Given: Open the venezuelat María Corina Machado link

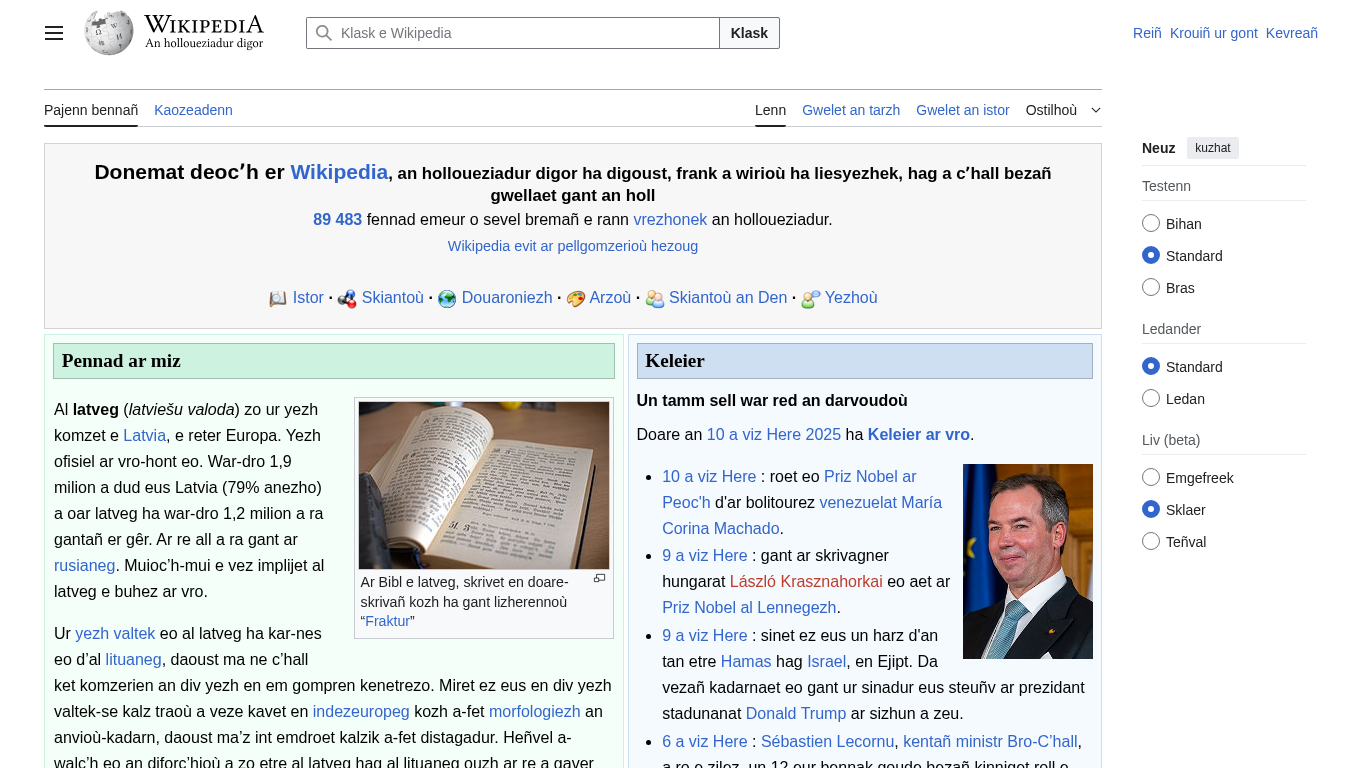Looking at the screenshot, I should [802, 515].
